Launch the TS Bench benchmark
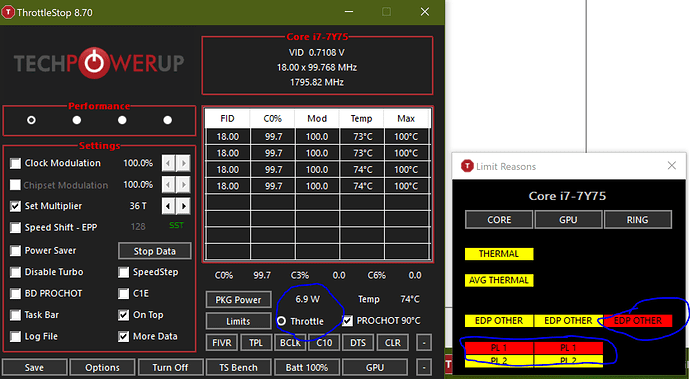This screenshot has height=379, width=690. pos(239,367)
